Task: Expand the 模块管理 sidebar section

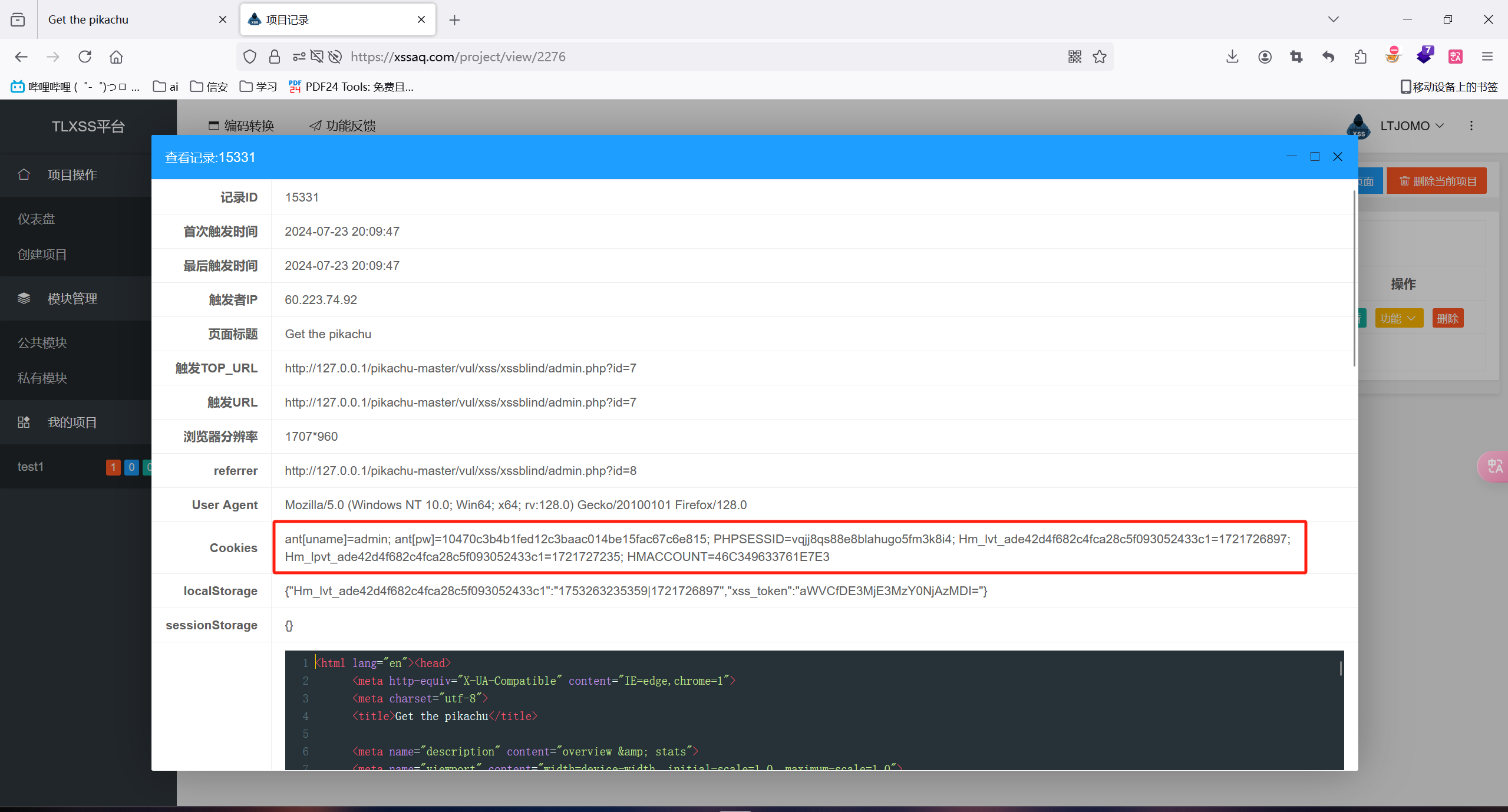Action: 75,298
